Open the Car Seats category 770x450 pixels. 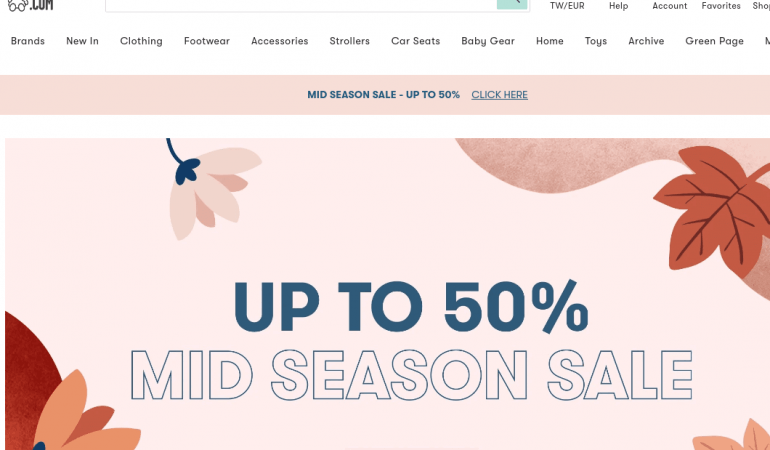pos(415,41)
